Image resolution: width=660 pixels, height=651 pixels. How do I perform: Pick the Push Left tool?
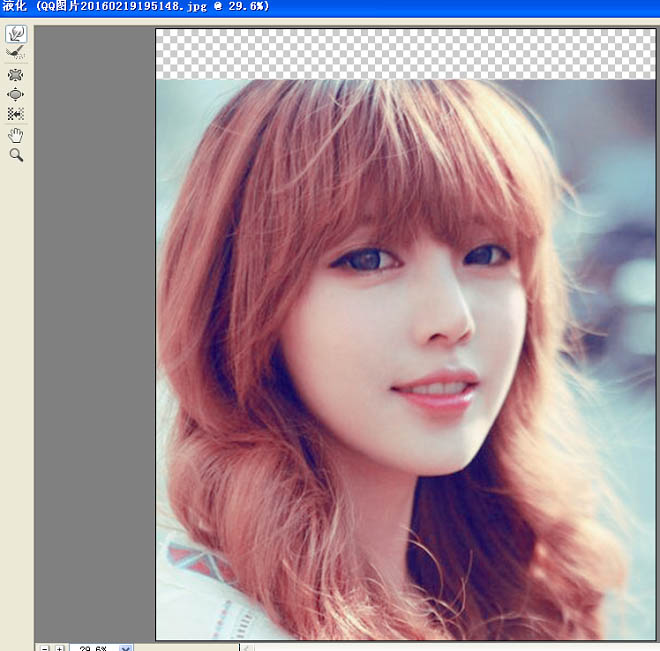click(x=16, y=114)
